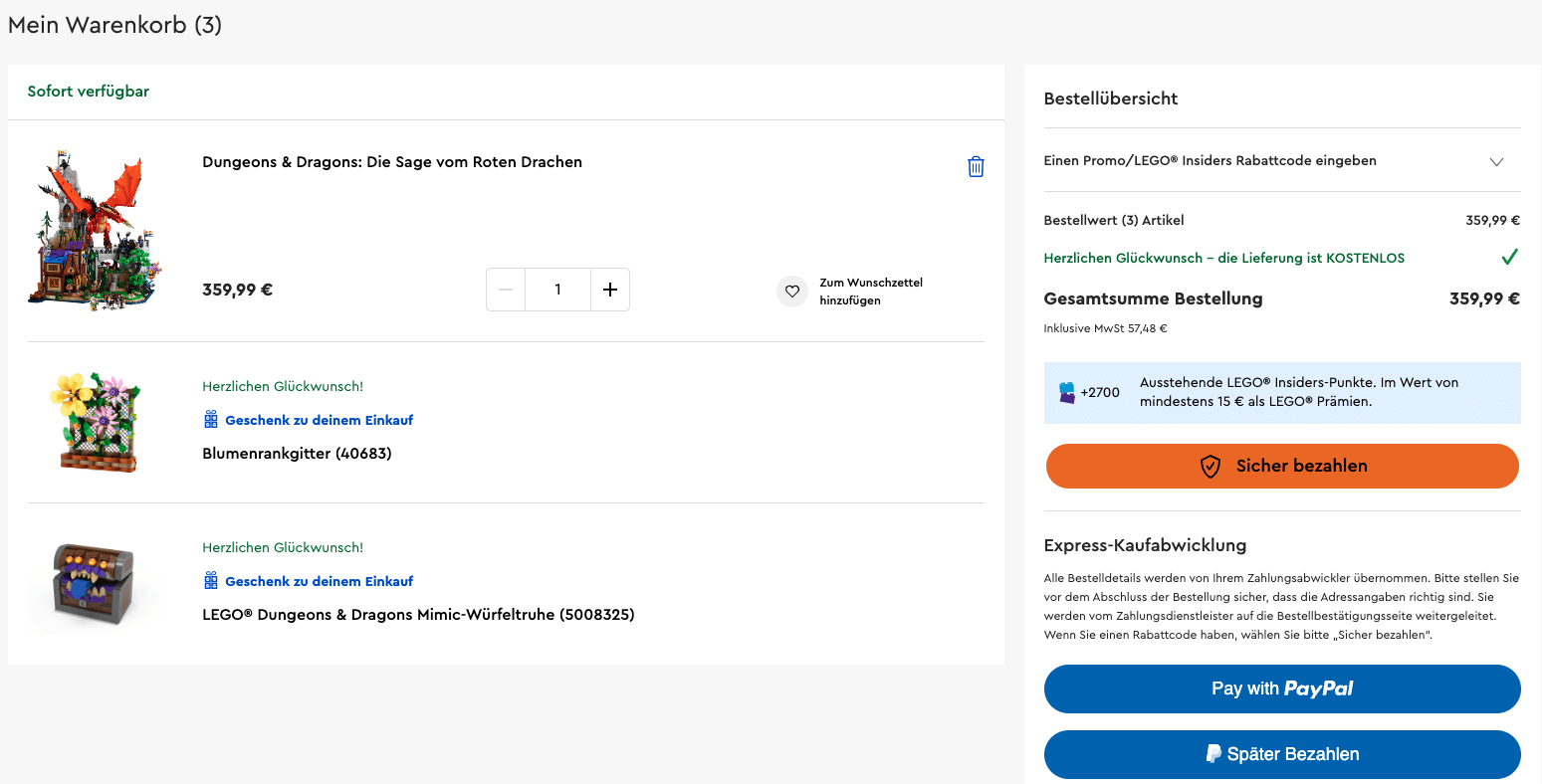Click the Blumenrankgitter flower thumbnail
This screenshot has width=1542, height=784.
(x=96, y=422)
